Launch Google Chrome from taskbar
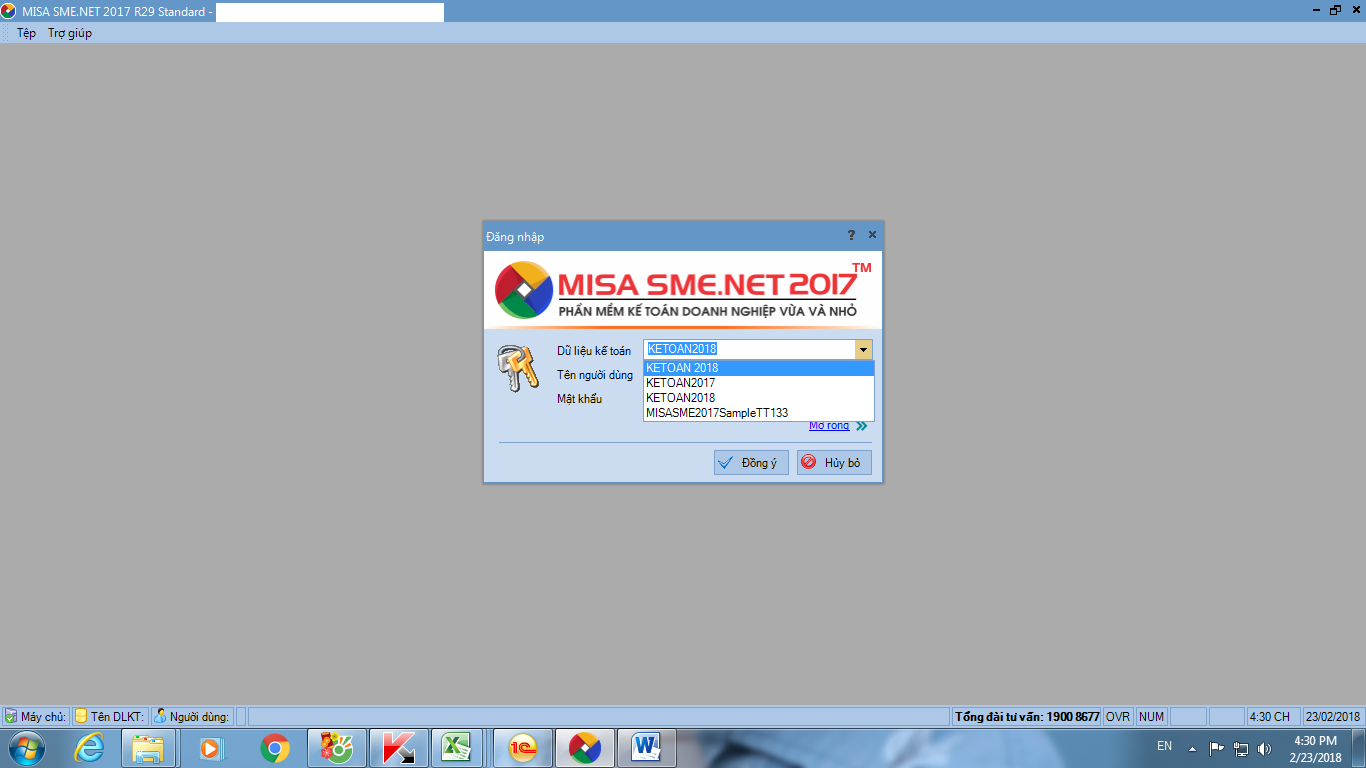This screenshot has width=1366, height=768. pos(274,748)
